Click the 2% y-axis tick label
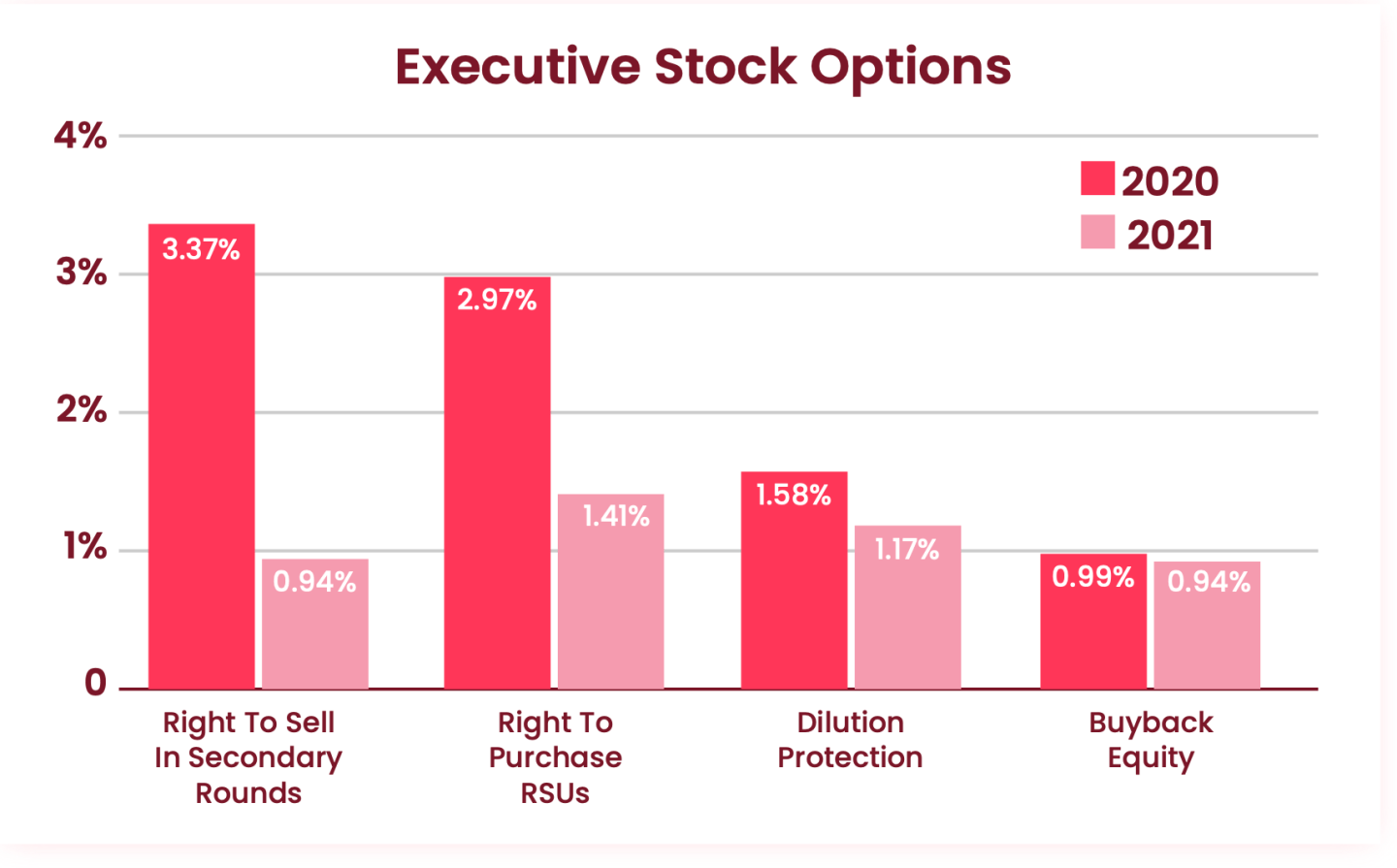 tap(81, 410)
